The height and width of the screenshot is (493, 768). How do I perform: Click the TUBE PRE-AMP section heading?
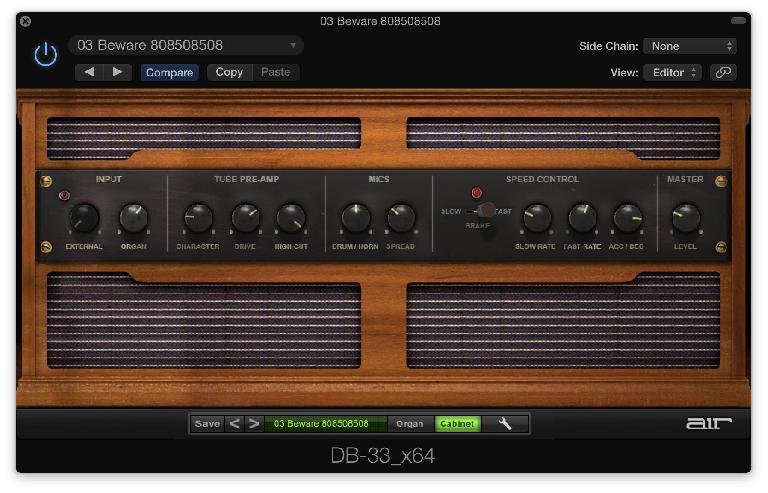[246, 179]
